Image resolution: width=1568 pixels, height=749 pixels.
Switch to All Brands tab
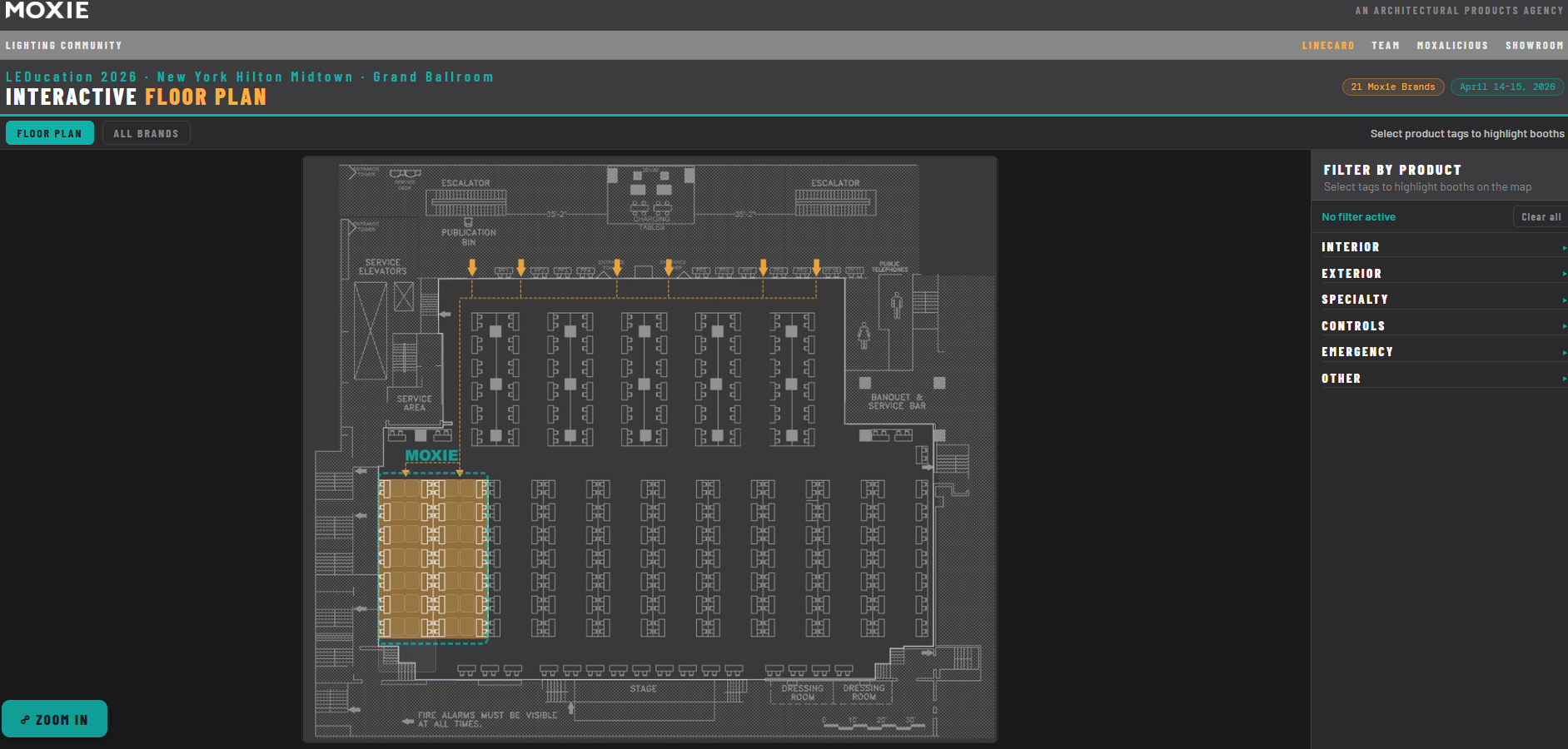tap(147, 133)
